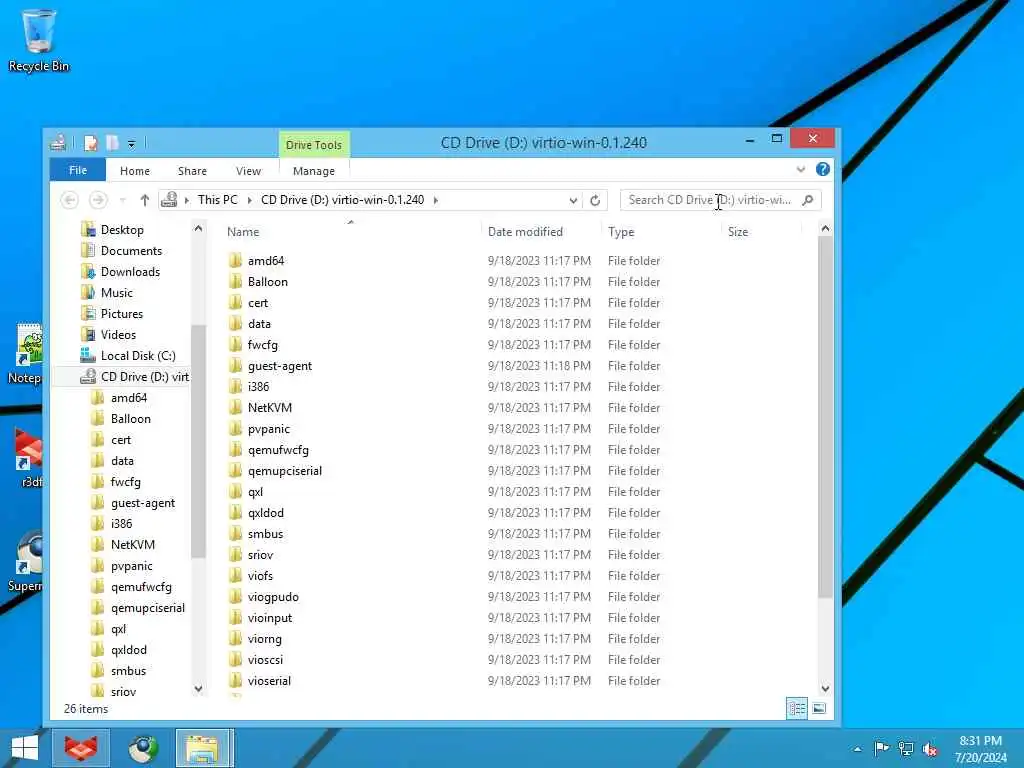This screenshot has height=768, width=1024.
Task: Click This PC in address breadcrumb
Action: pyautogui.click(x=217, y=200)
